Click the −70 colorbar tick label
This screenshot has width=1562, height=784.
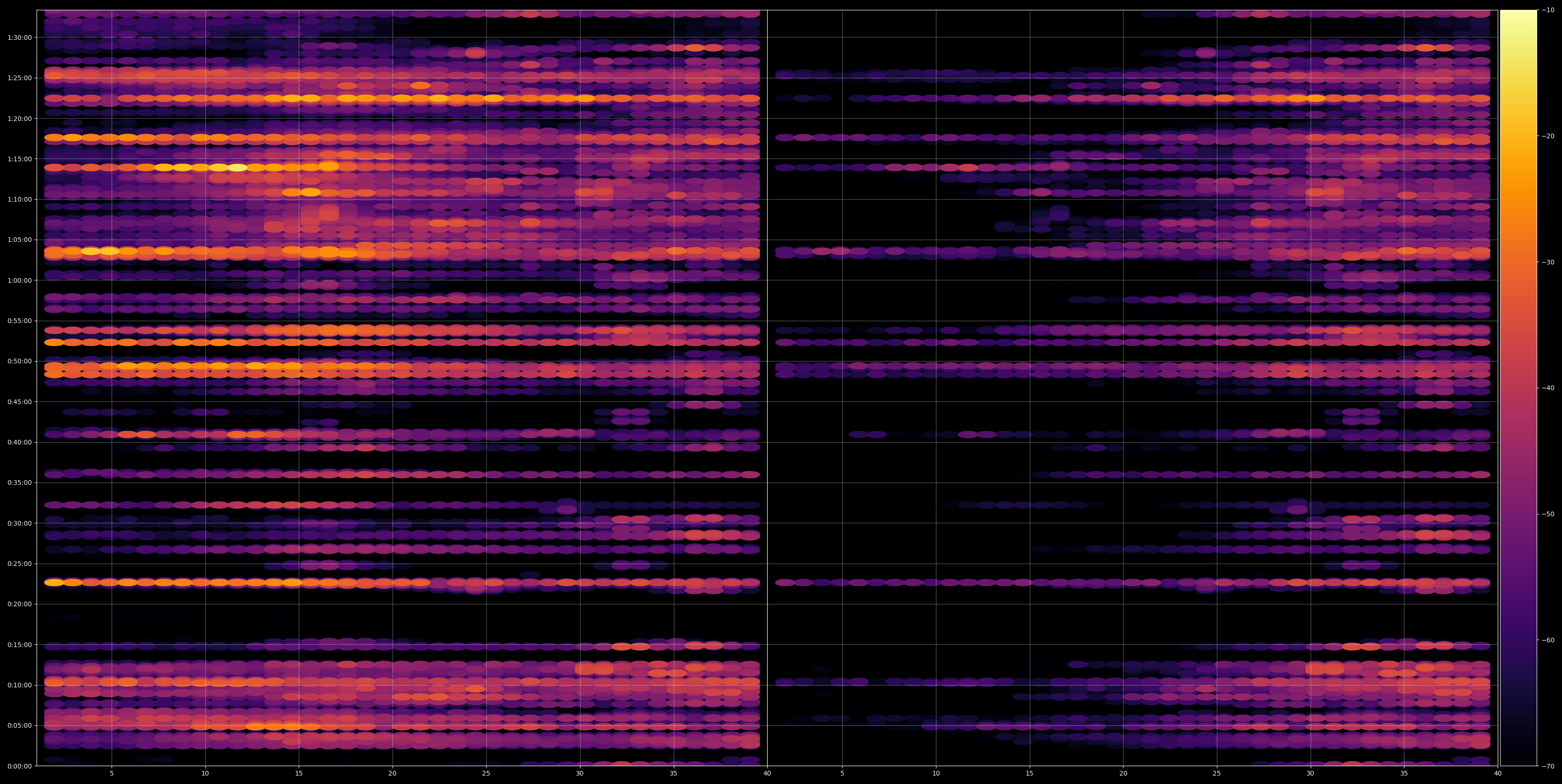(1547, 766)
